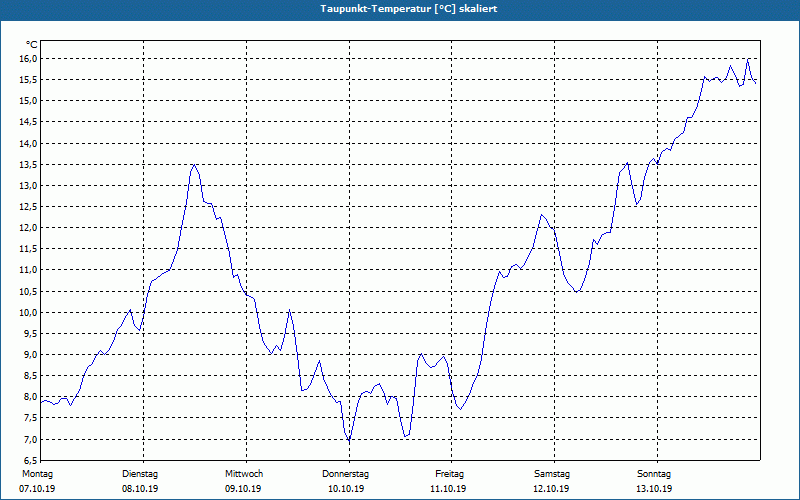
Task: Click the Mittwoch day label
Action: 244,474
